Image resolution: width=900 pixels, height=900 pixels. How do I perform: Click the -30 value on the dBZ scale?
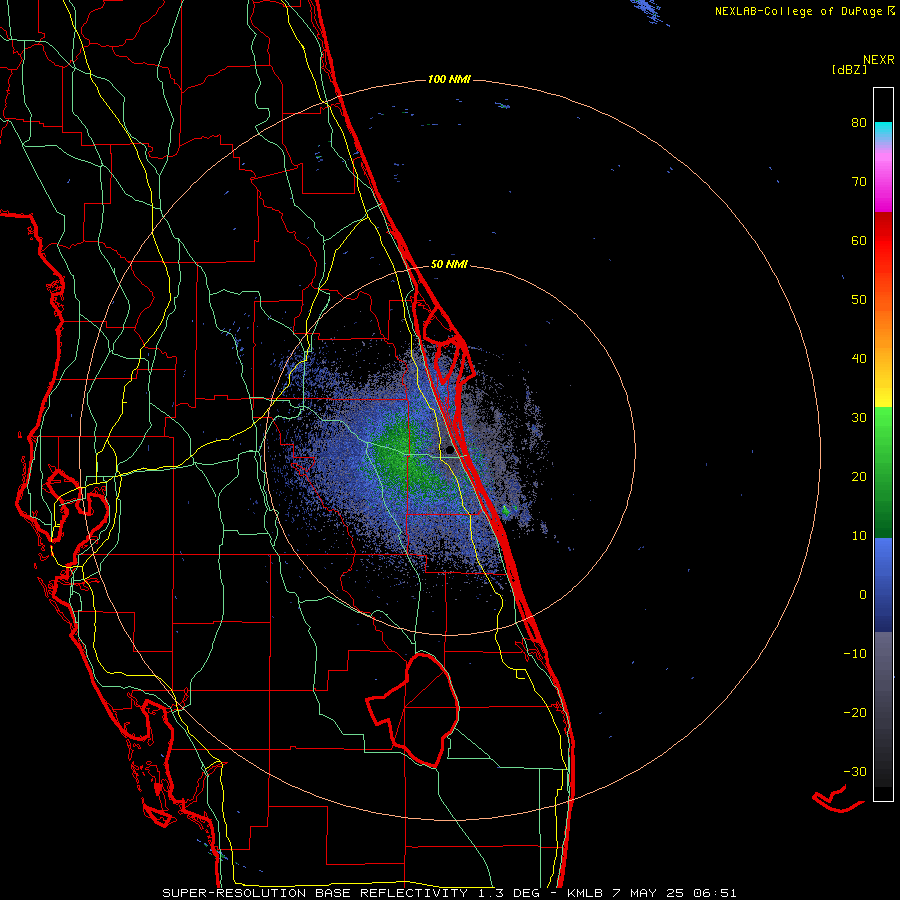pyautogui.click(x=855, y=771)
